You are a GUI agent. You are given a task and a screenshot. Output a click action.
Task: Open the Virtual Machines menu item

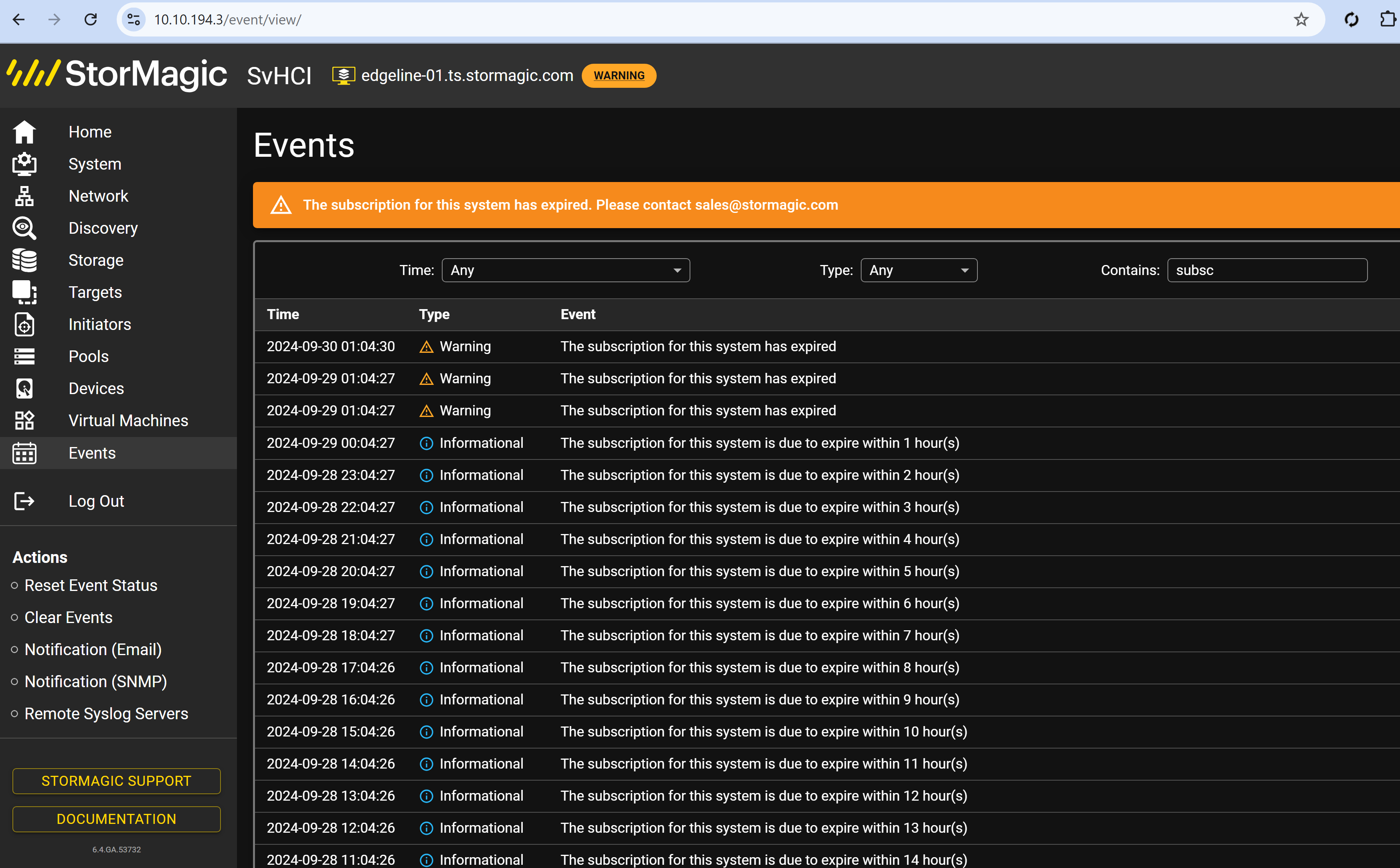pyautogui.click(x=128, y=421)
